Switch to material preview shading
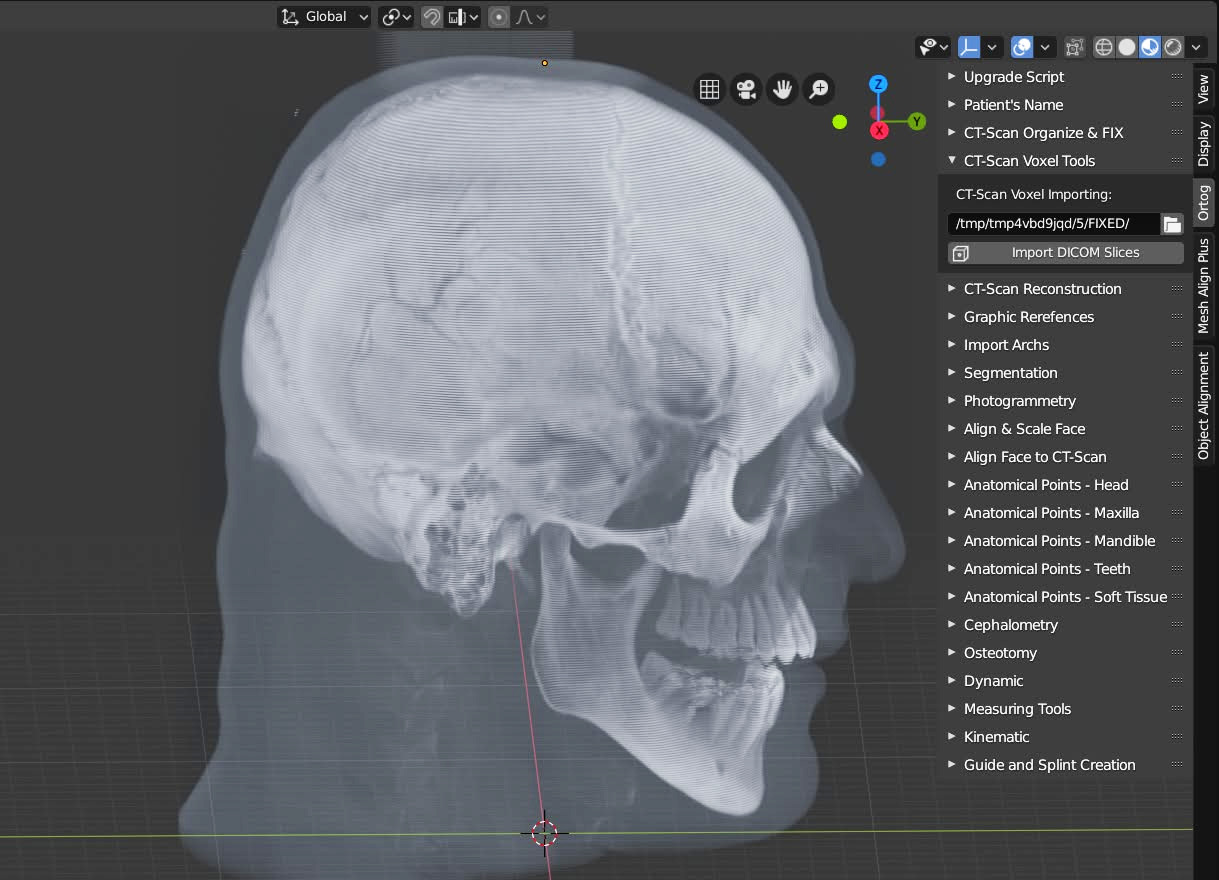This screenshot has width=1219, height=880. 1150,47
